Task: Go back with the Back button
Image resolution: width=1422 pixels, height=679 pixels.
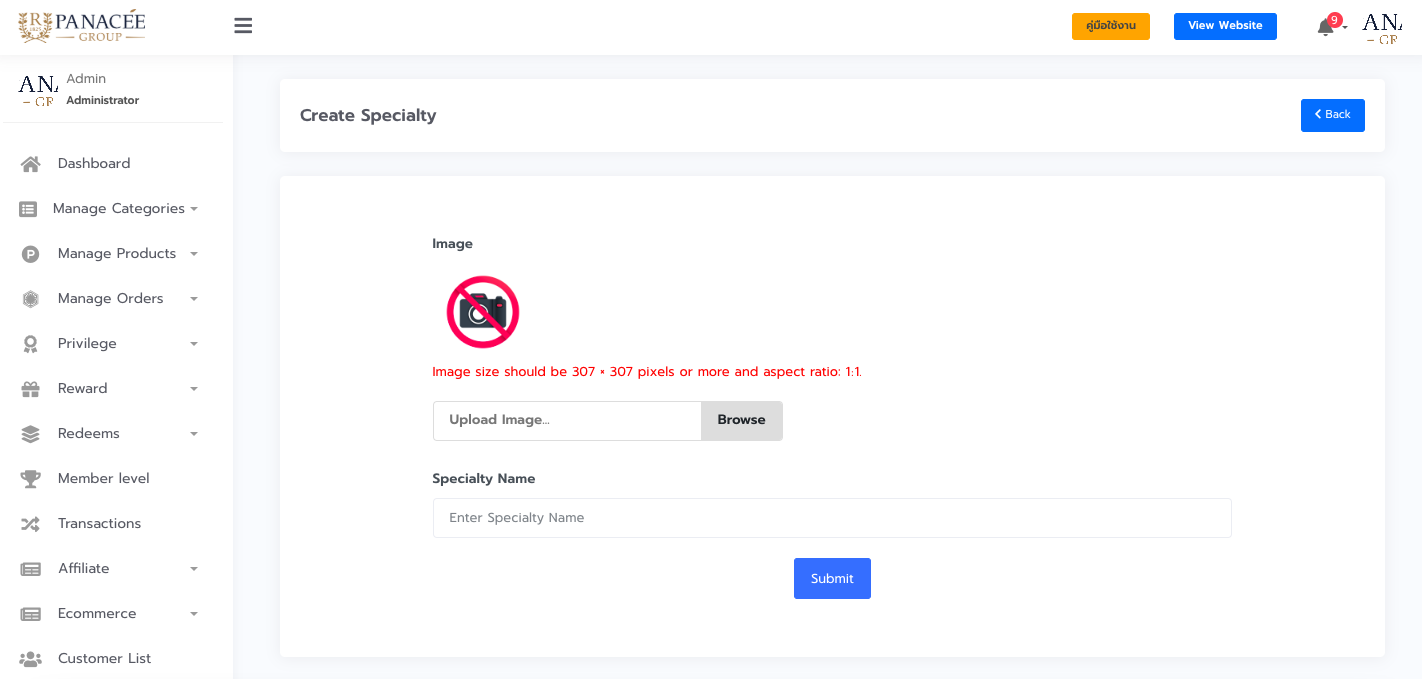Action: pos(1332,115)
